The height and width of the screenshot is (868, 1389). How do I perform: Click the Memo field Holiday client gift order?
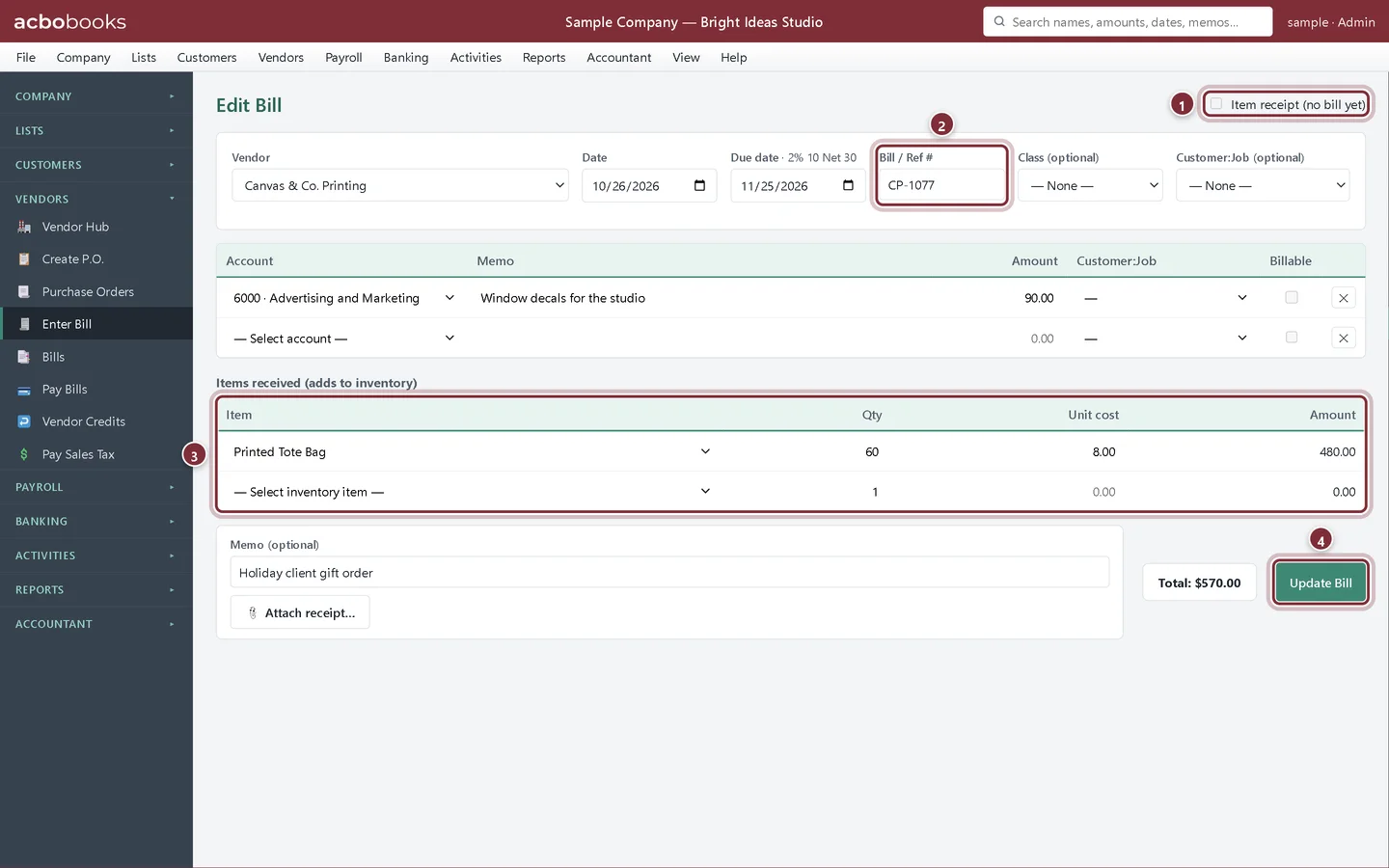tap(669, 572)
